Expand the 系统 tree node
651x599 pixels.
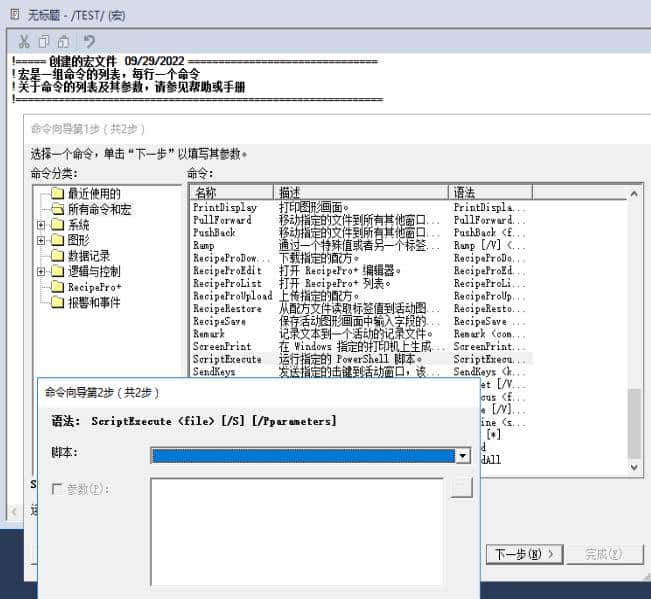(x=41, y=225)
